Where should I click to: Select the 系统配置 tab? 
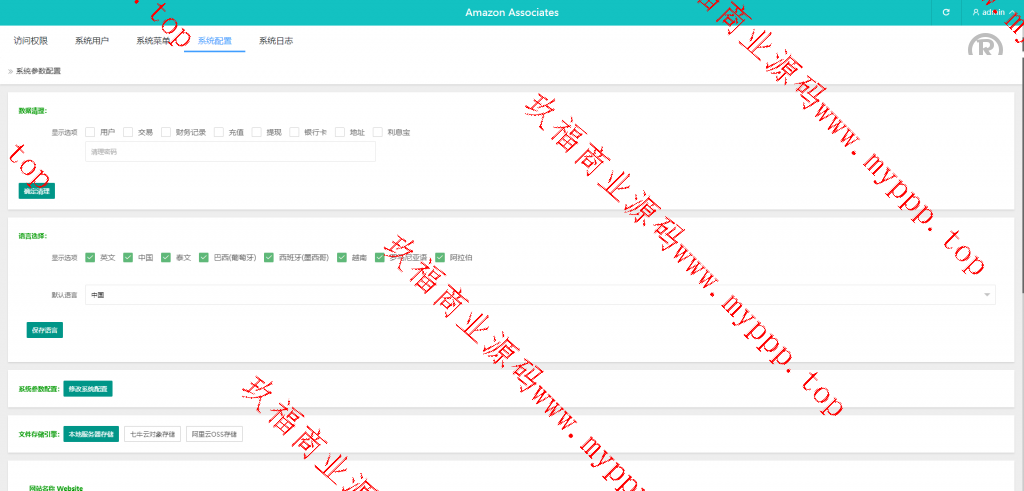click(x=214, y=41)
